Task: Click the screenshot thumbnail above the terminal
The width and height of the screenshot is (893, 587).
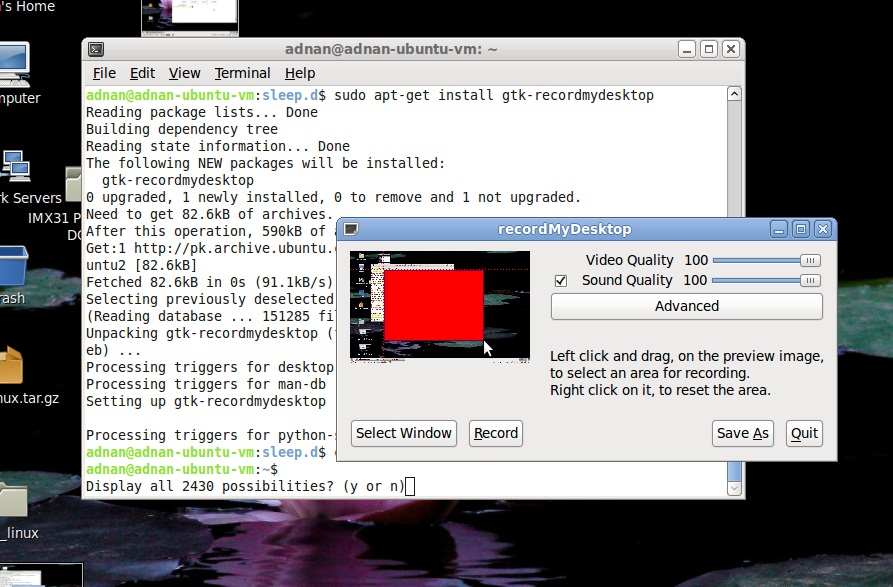Action: click(x=190, y=18)
